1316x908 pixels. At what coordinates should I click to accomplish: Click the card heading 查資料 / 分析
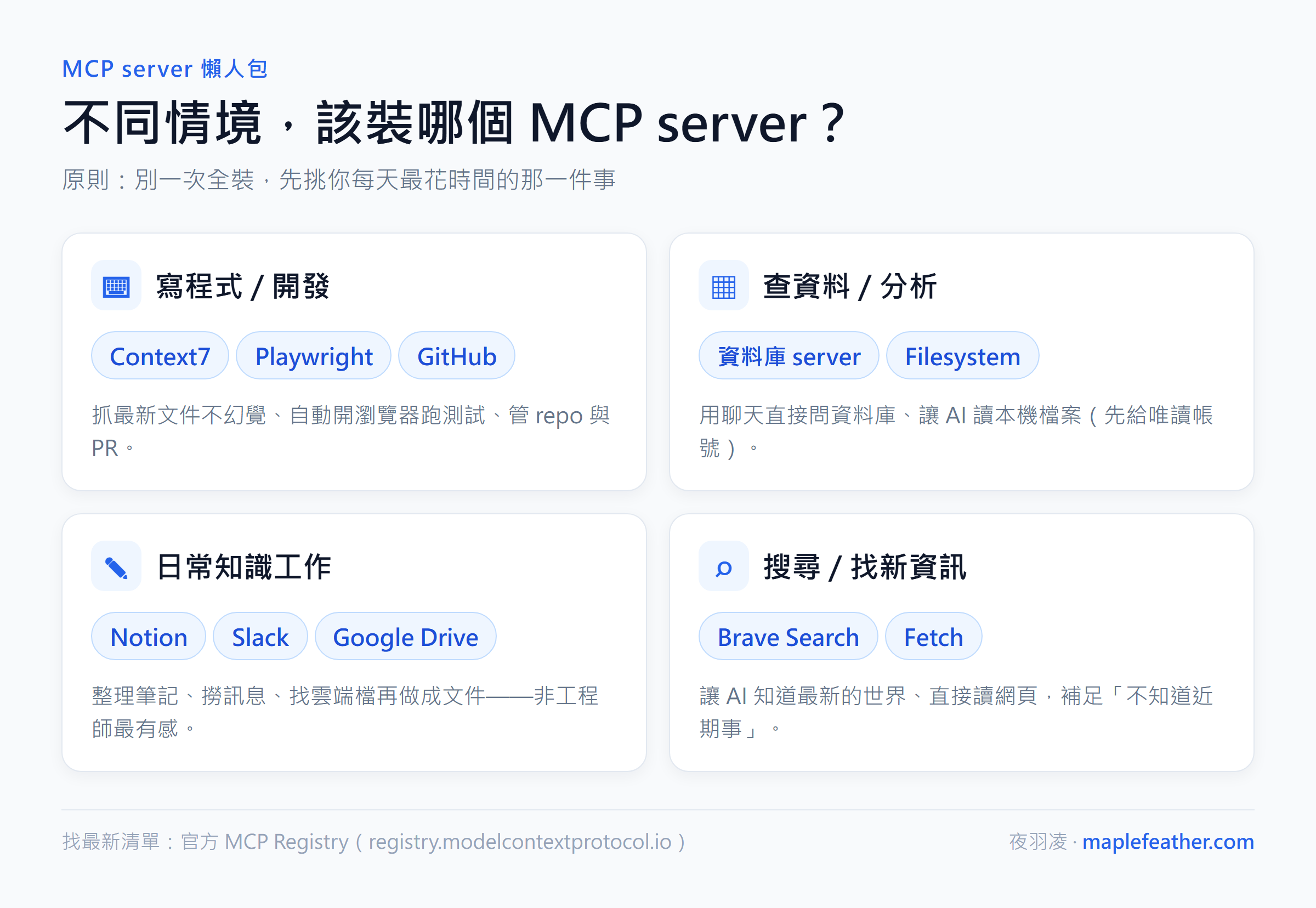(850, 286)
